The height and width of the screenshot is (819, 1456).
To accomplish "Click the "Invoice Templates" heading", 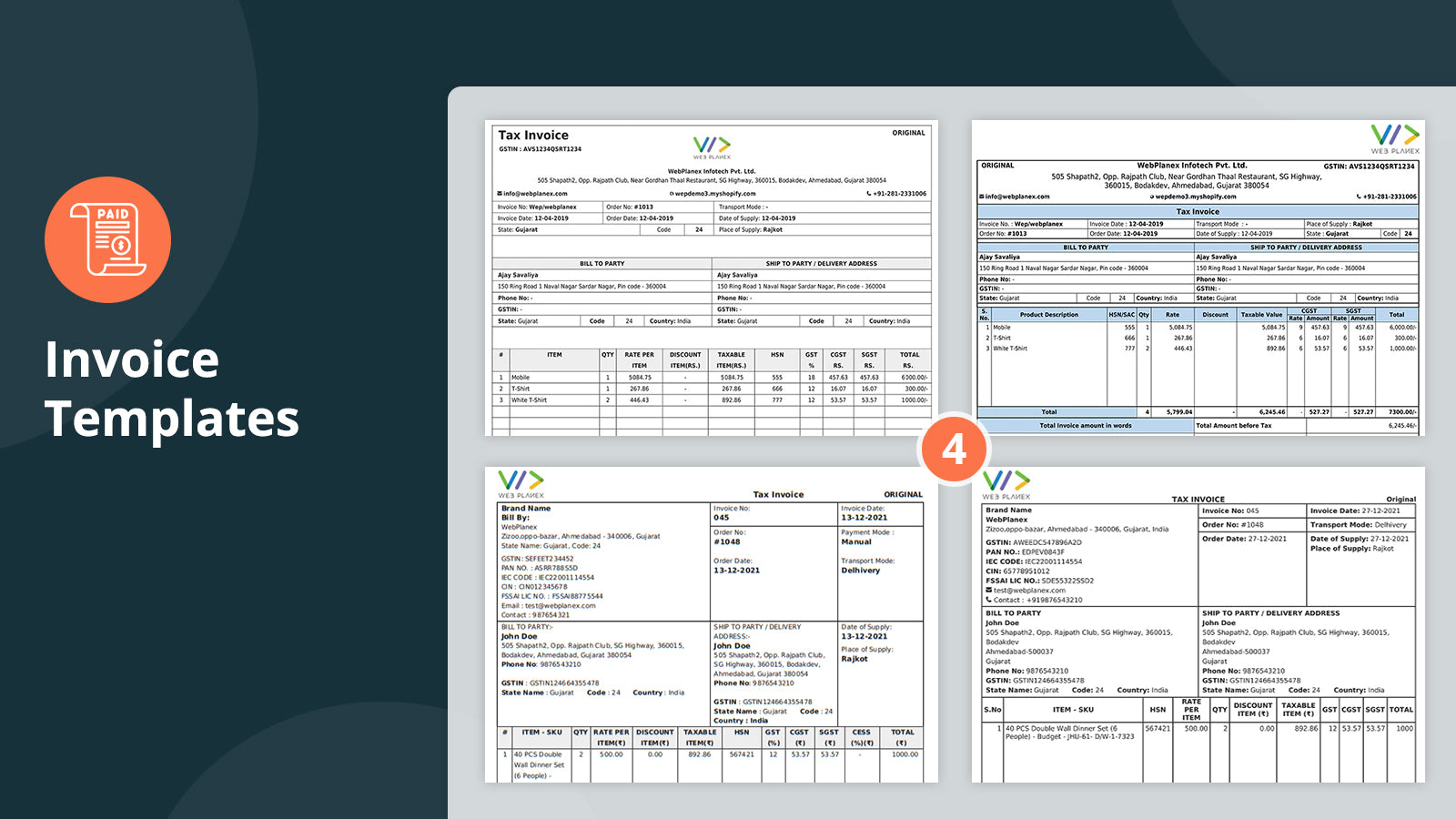I will [172, 389].
